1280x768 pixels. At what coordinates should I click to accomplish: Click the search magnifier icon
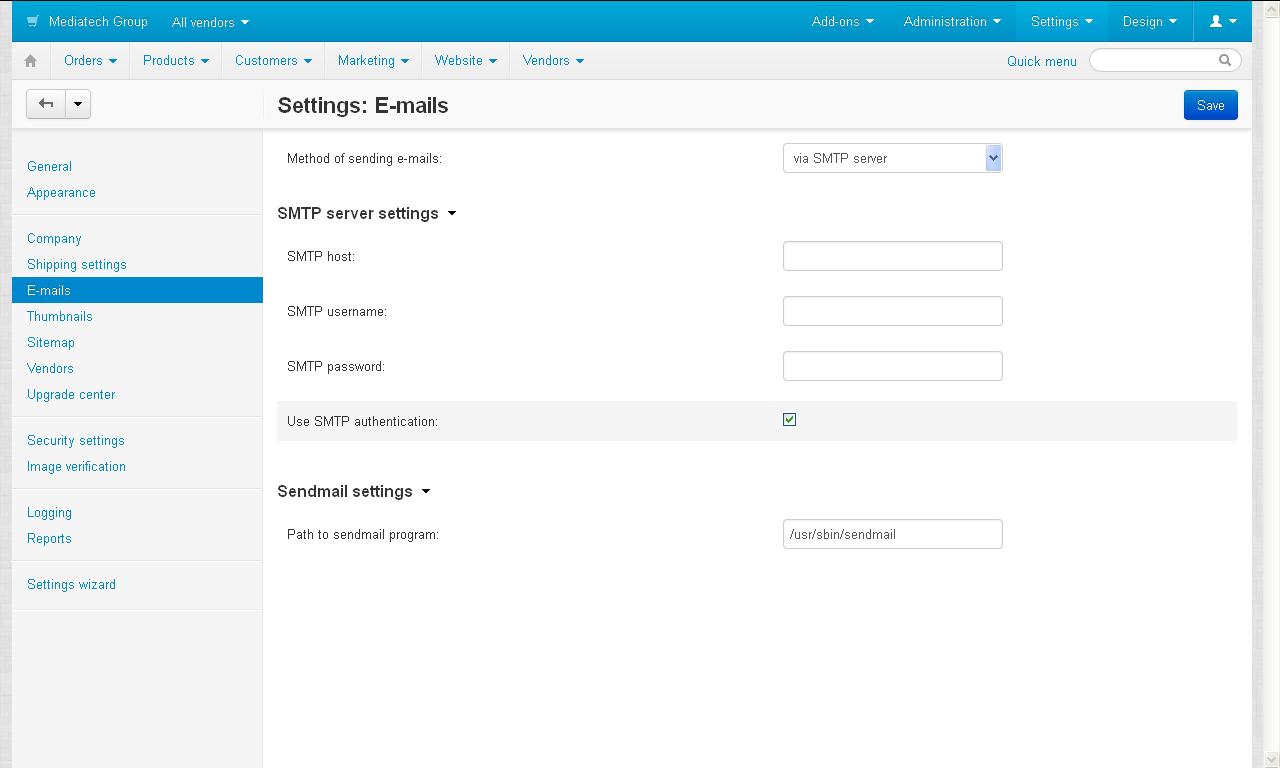(x=1225, y=60)
